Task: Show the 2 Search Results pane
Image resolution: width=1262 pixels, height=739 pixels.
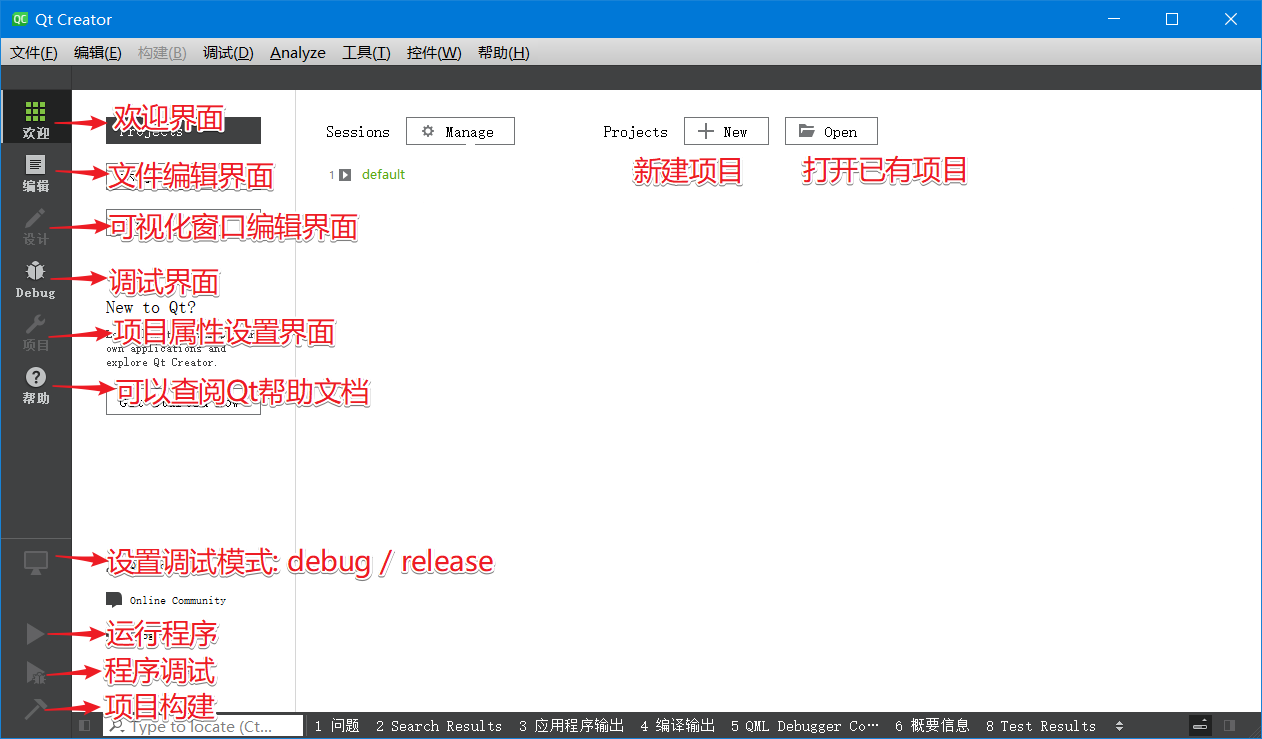Action: 439,726
